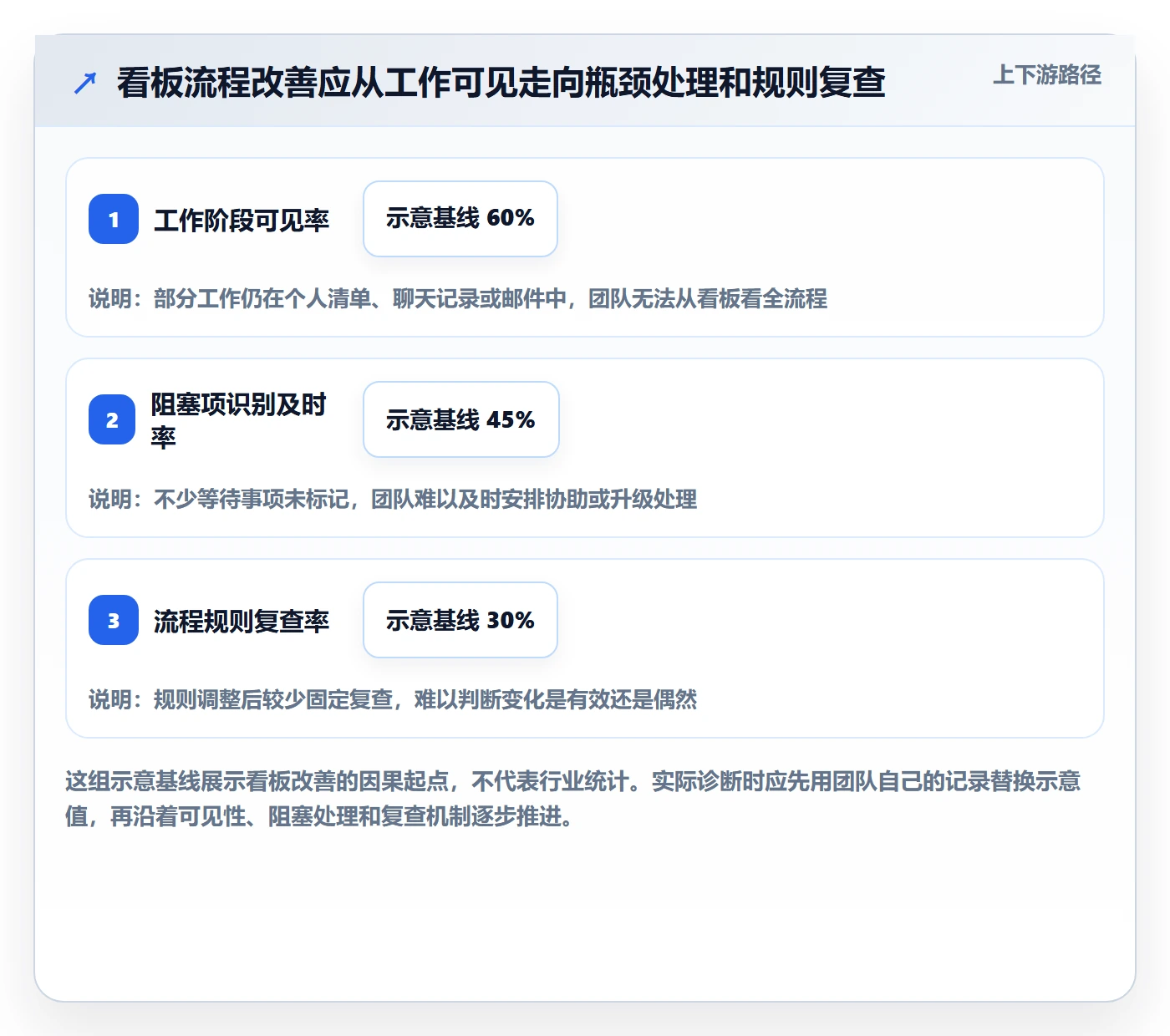Click the 示意基线 60% pill
The image size is (1170, 1036).
click(460, 219)
